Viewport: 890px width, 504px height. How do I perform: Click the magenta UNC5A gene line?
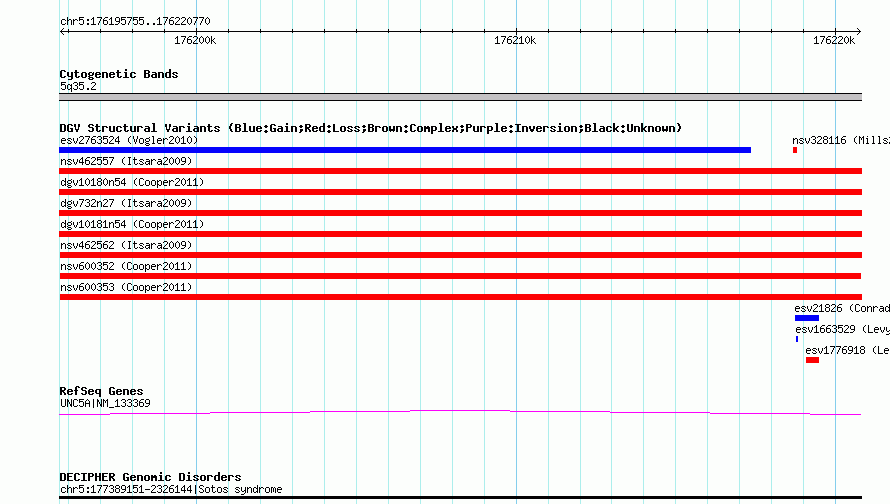point(460,412)
